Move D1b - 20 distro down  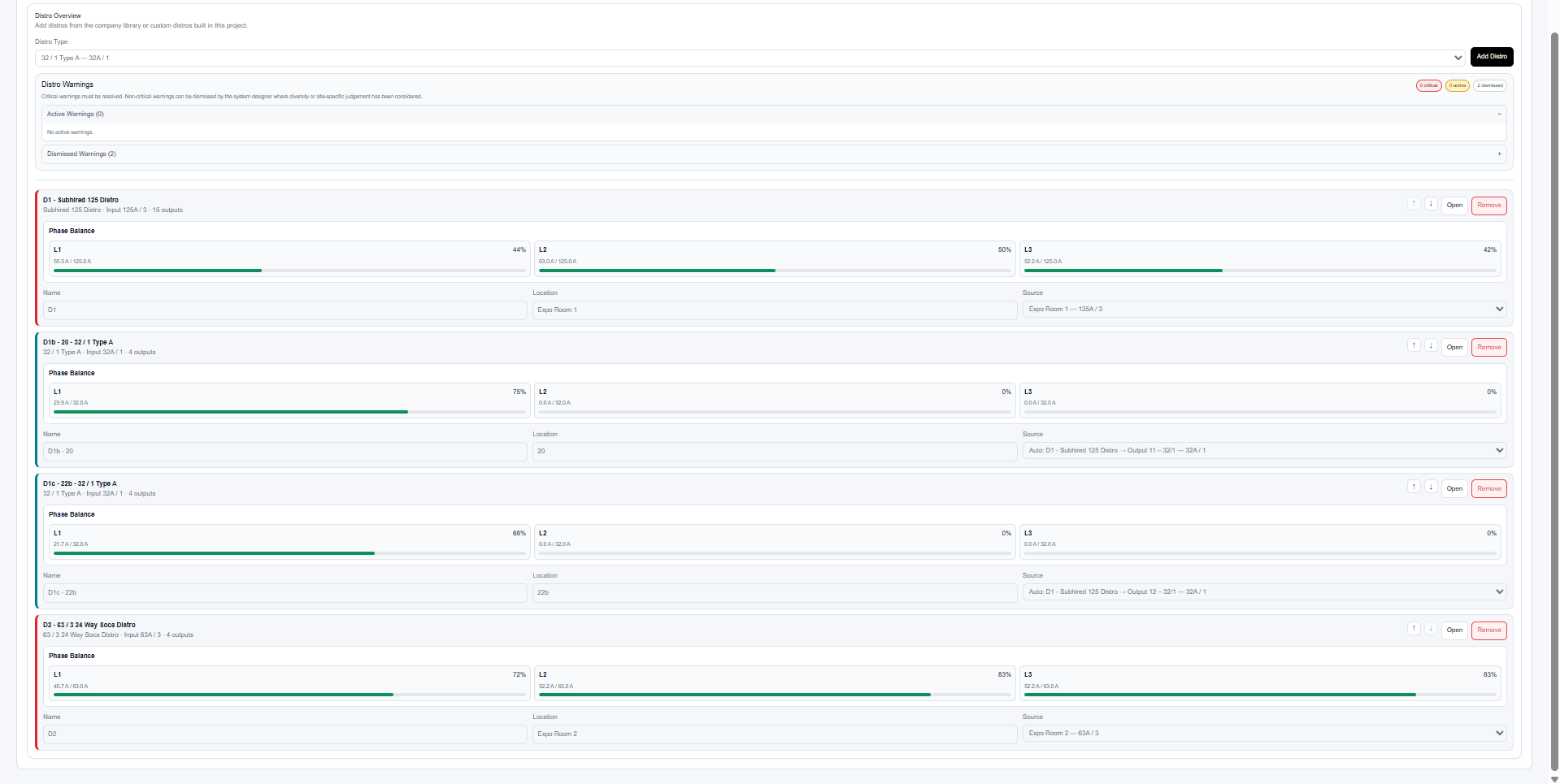[1431, 345]
